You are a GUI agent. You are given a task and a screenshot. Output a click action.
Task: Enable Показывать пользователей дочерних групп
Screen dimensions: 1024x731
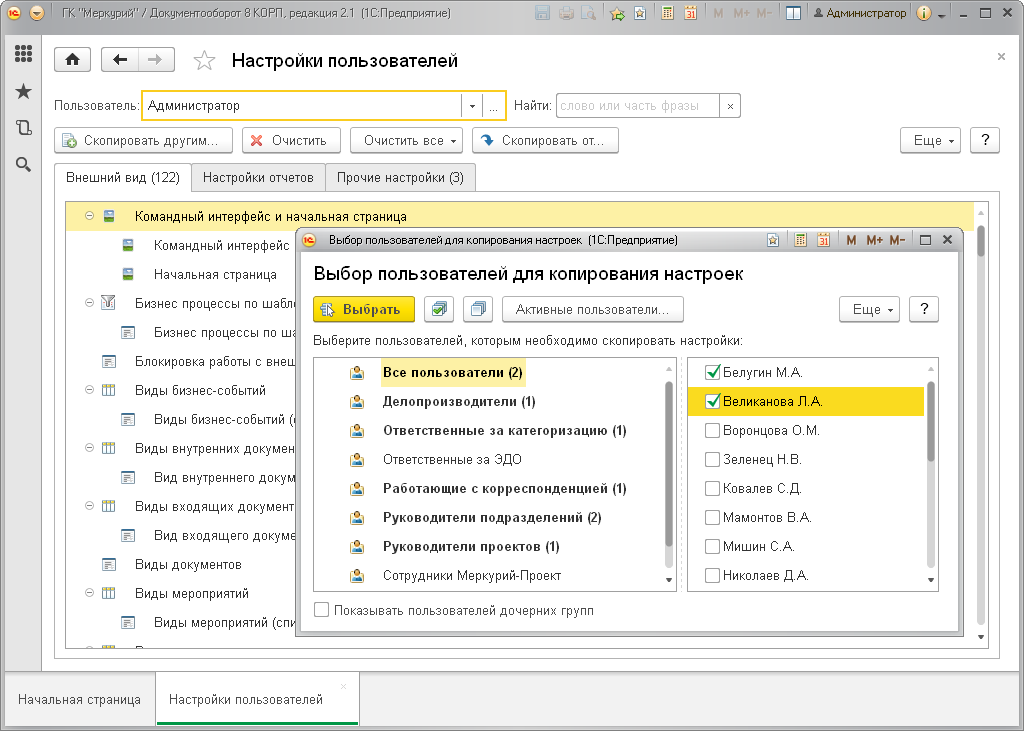coord(321,610)
